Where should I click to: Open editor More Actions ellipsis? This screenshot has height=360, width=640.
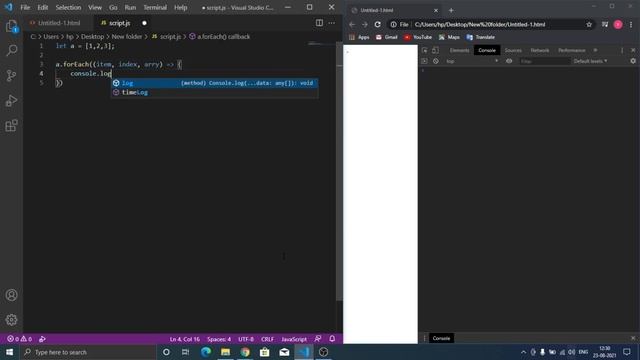332,23
